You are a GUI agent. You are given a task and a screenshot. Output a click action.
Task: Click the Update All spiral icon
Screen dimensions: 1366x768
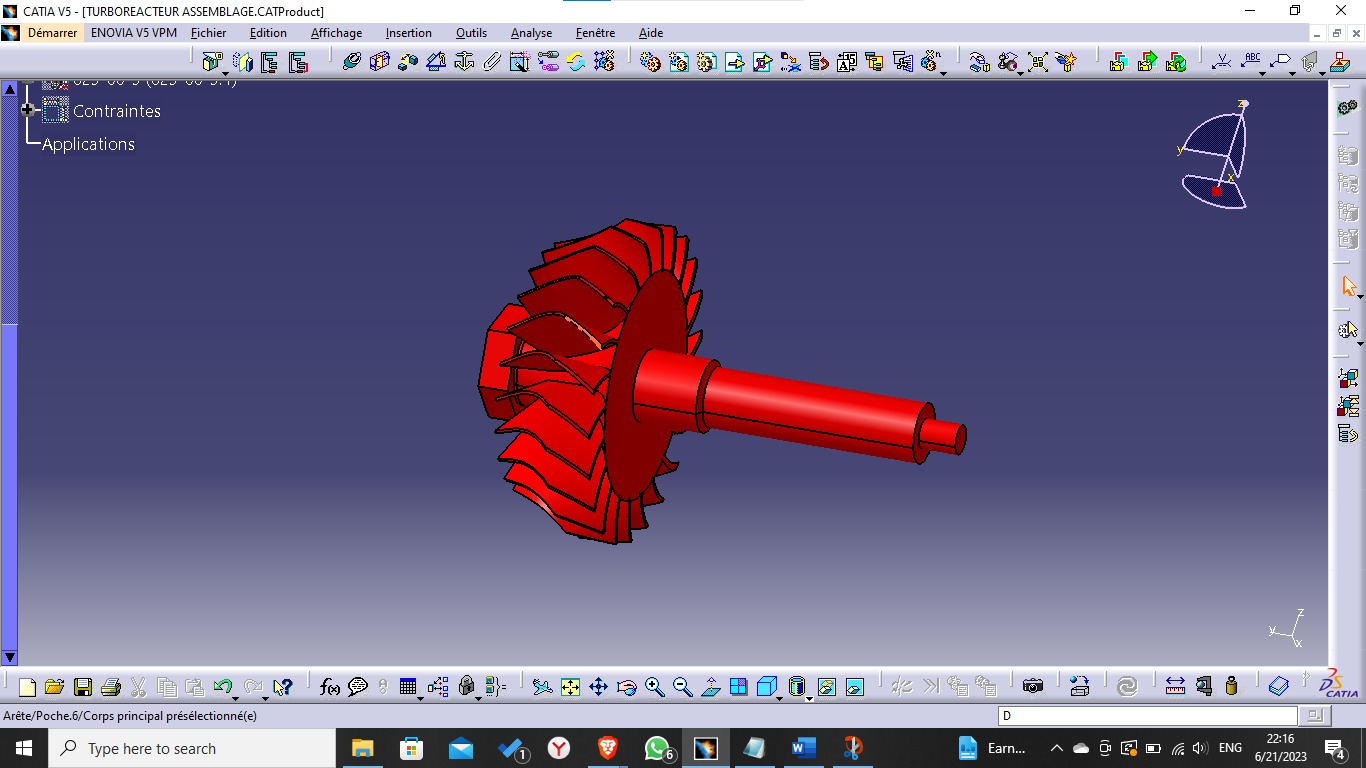pyautogui.click(x=1127, y=687)
